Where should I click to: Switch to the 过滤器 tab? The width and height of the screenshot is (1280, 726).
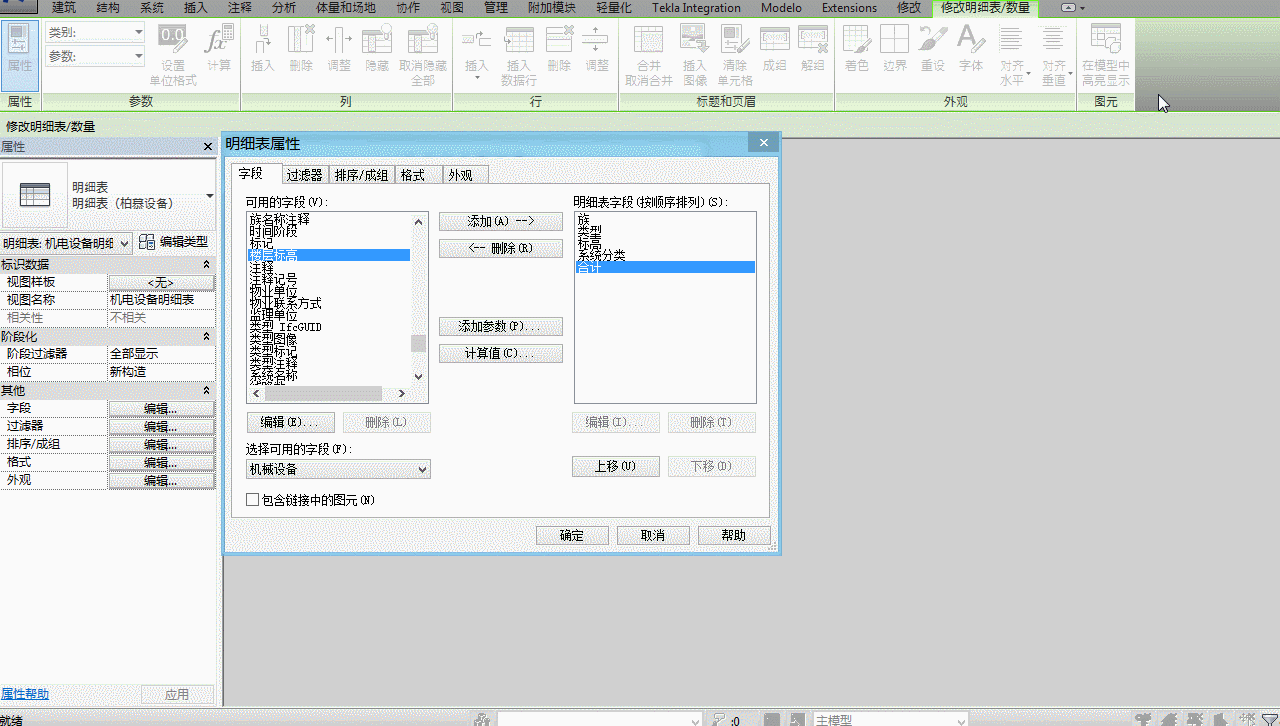pyautogui.click(x=305, y=175)
